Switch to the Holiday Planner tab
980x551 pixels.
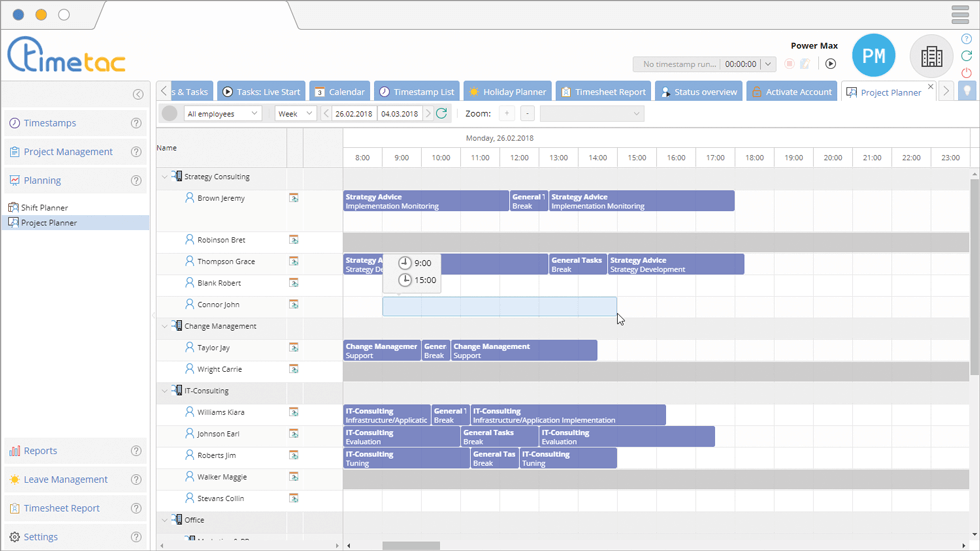pyautogui.click(x=507, y=92)
